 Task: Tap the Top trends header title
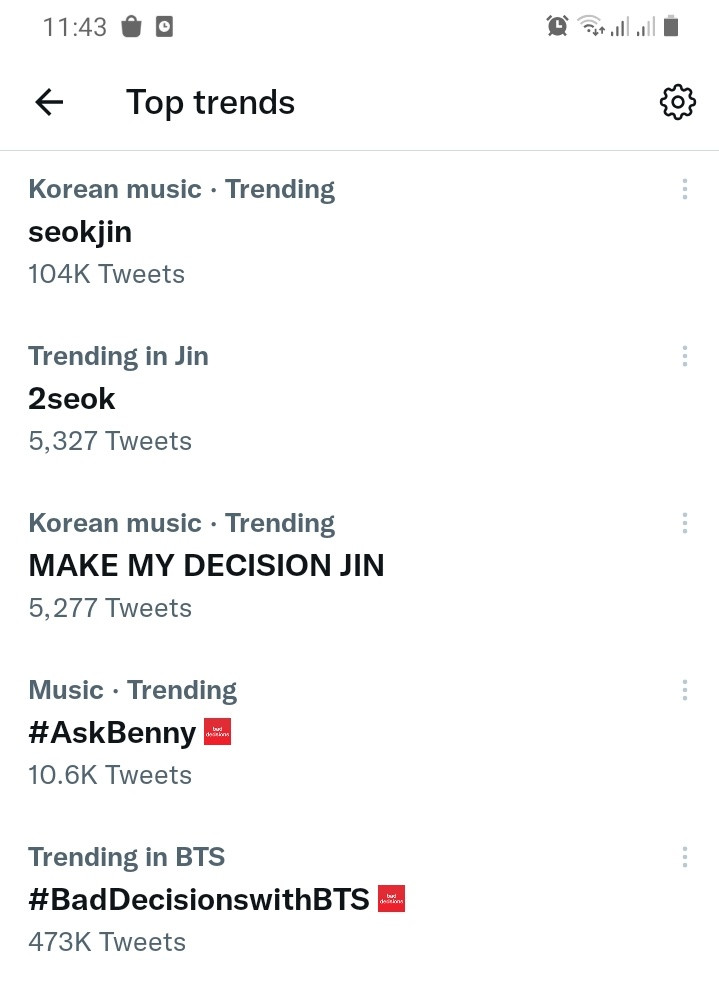tap(211, 103)
